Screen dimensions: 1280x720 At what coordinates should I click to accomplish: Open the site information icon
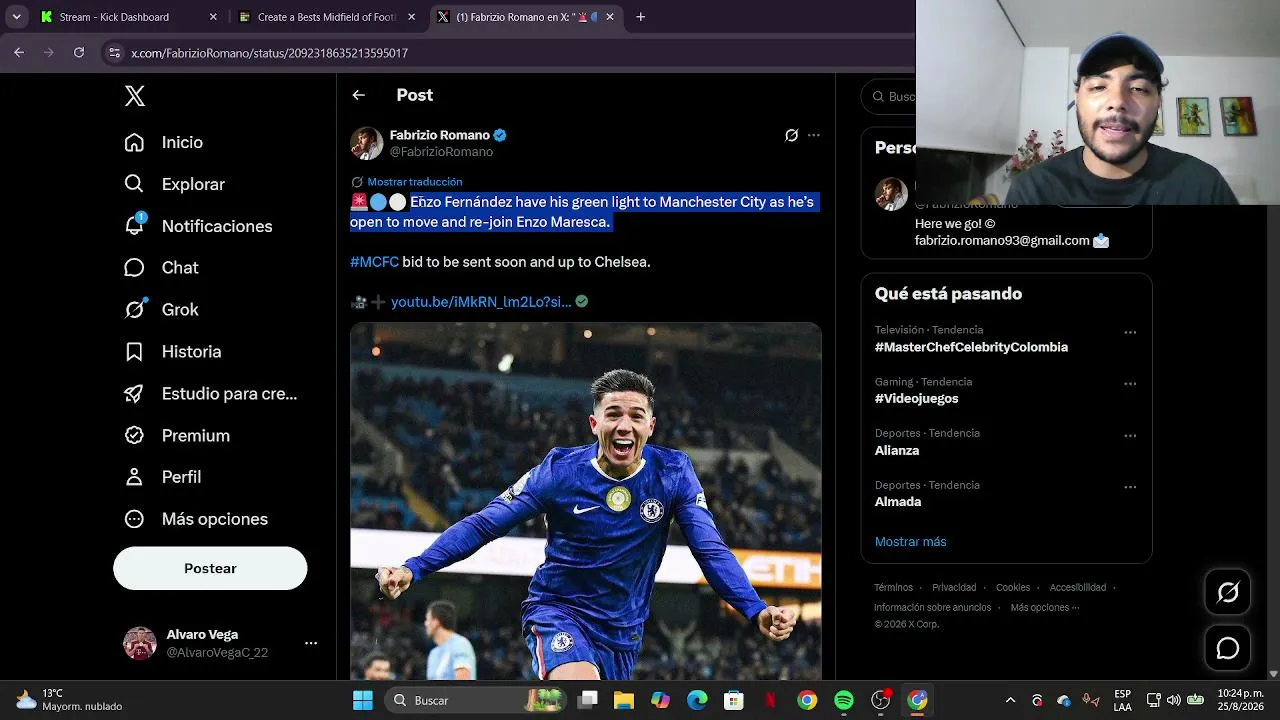pyautogui.click(x=115, y=53)
